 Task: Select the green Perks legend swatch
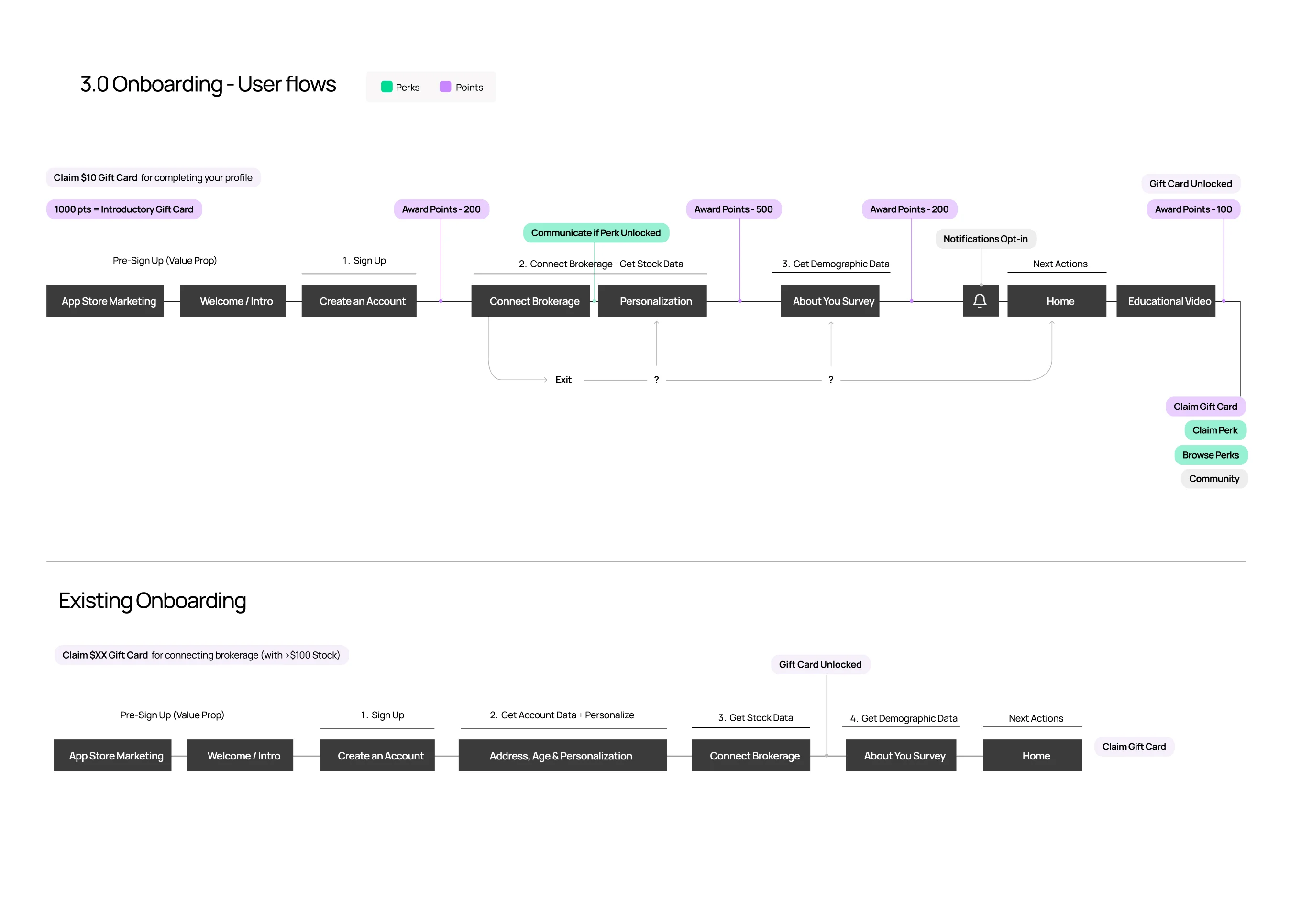coord(386,87)
